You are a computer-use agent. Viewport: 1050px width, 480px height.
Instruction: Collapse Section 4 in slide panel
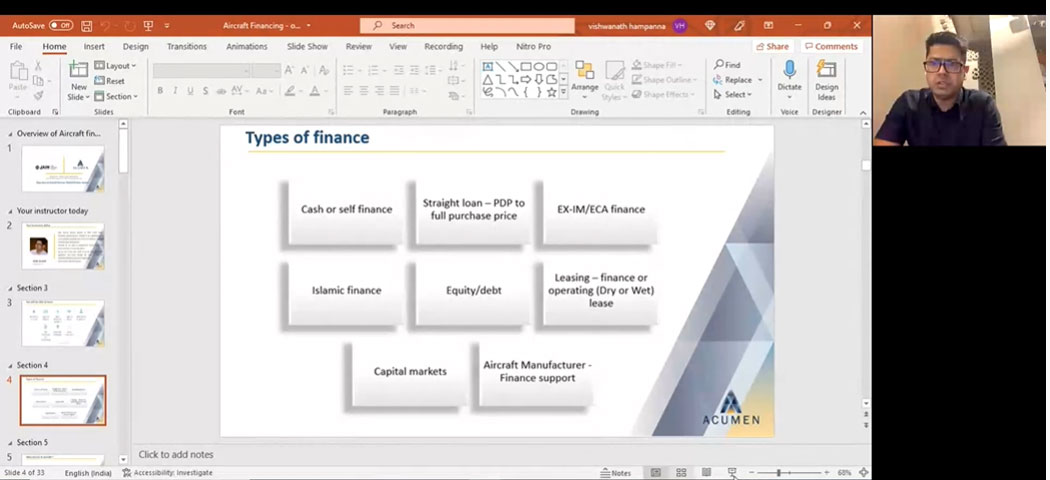pyautogui.click(x=11, y=366)
